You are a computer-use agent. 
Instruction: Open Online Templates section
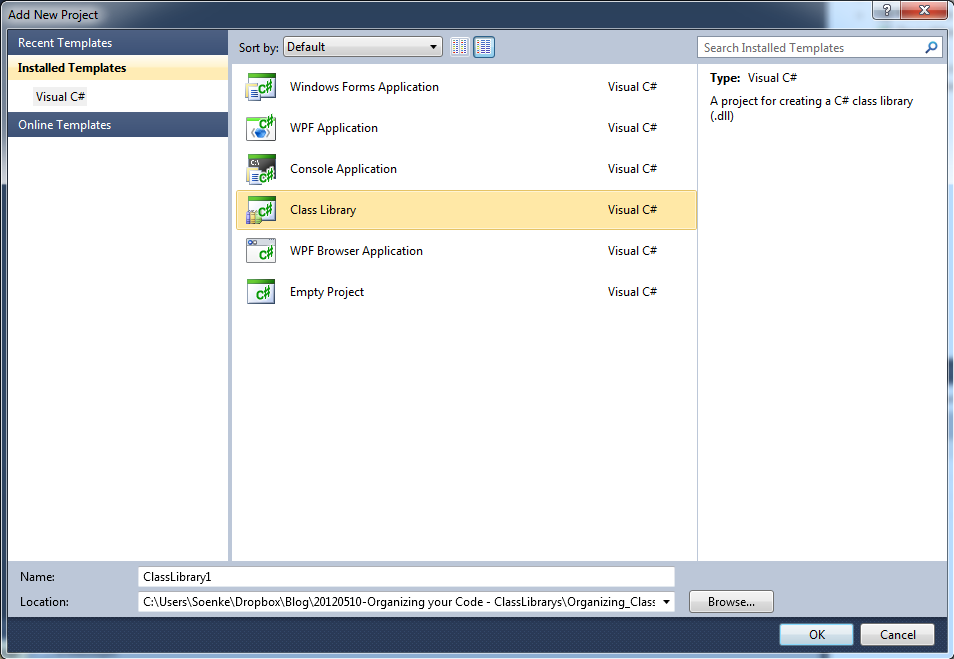118,125
